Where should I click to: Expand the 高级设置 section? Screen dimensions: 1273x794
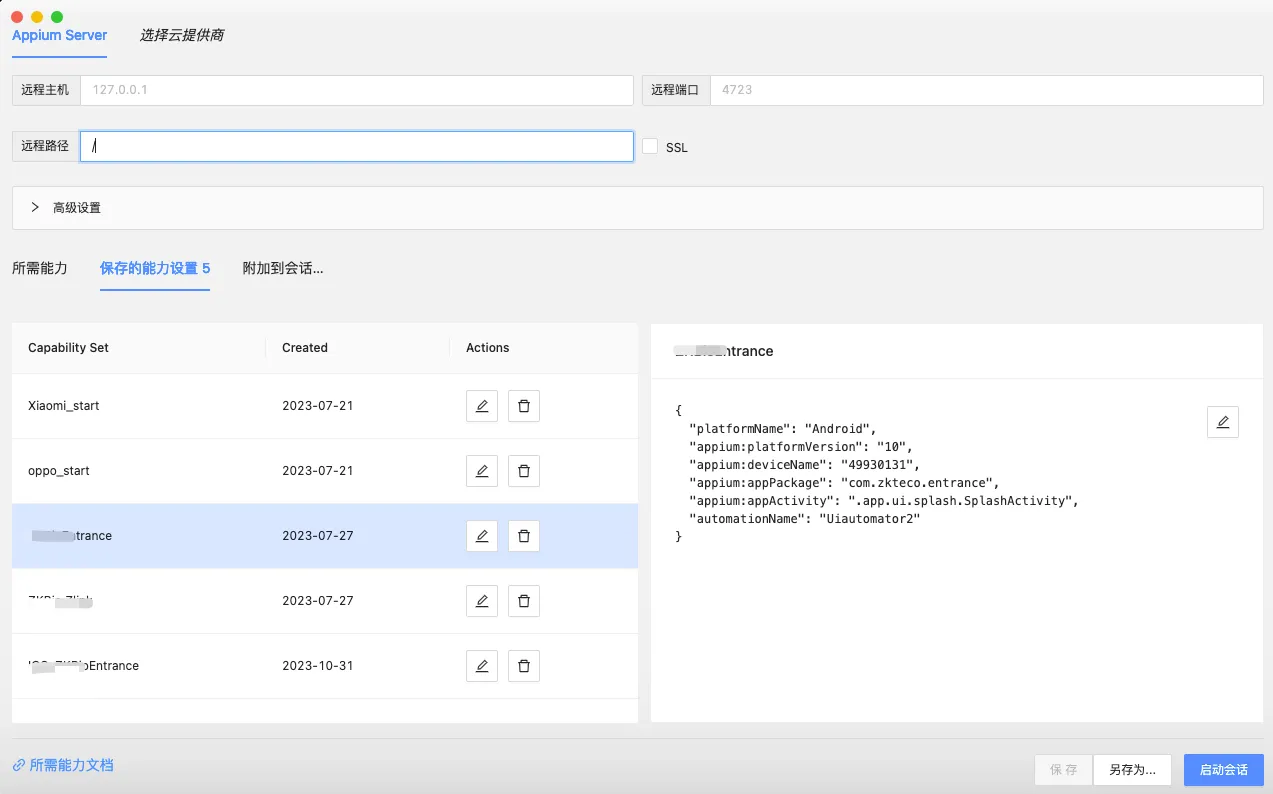click(x=36, y=208)
